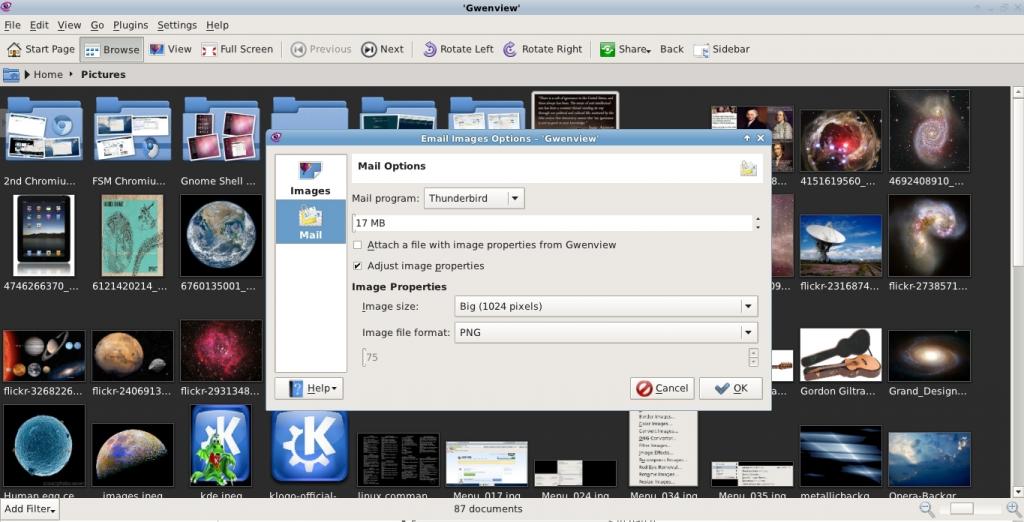Go to Home in the breadcrumb
The height and width of the screenshot is (522, 1024).
coord(48,74)
